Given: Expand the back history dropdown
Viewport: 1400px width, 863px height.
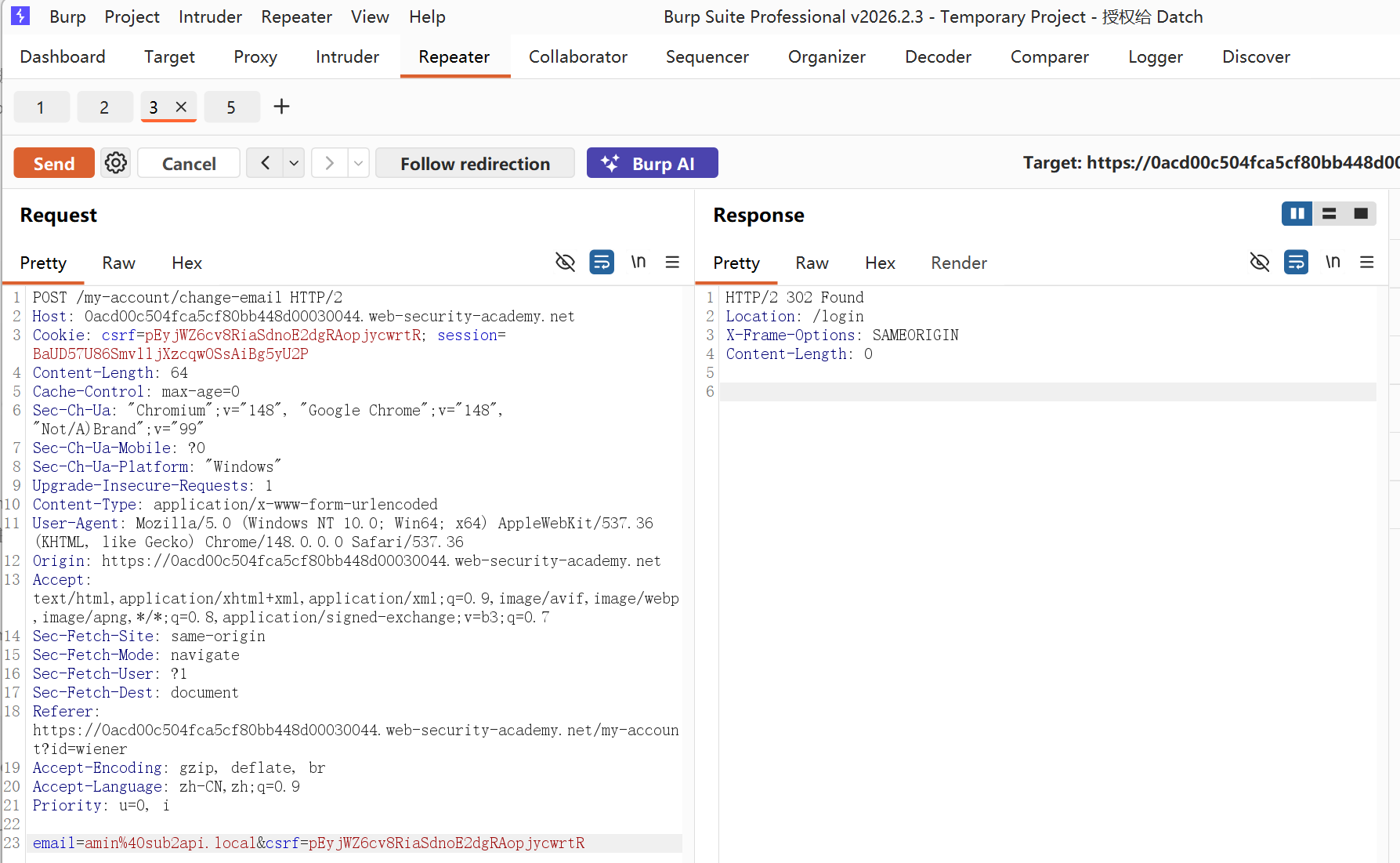Looking at the screenshot, I should pos(294,163).
